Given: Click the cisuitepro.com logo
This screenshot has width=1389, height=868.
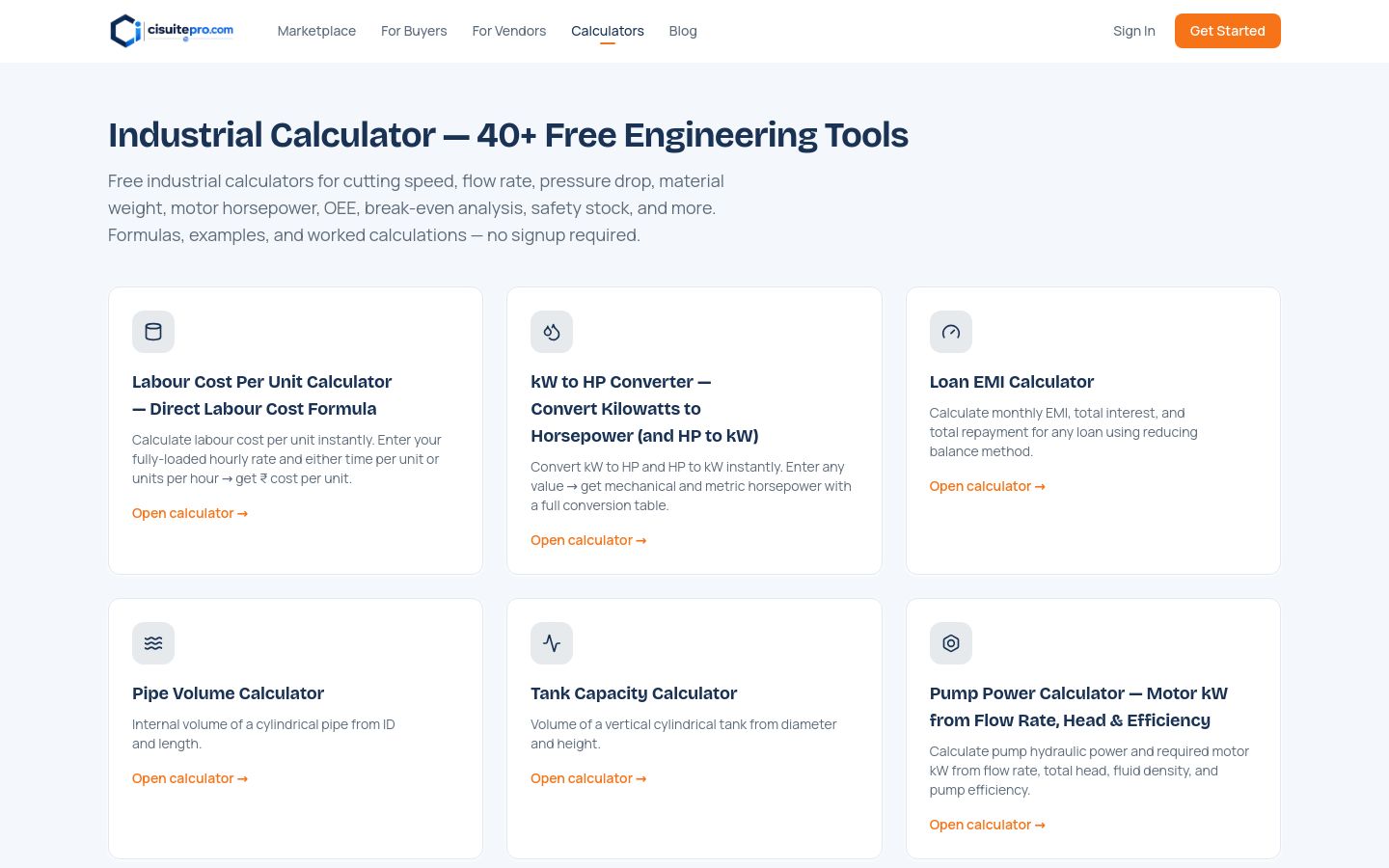Looking at the screenshot, I should tap(172, 31).
